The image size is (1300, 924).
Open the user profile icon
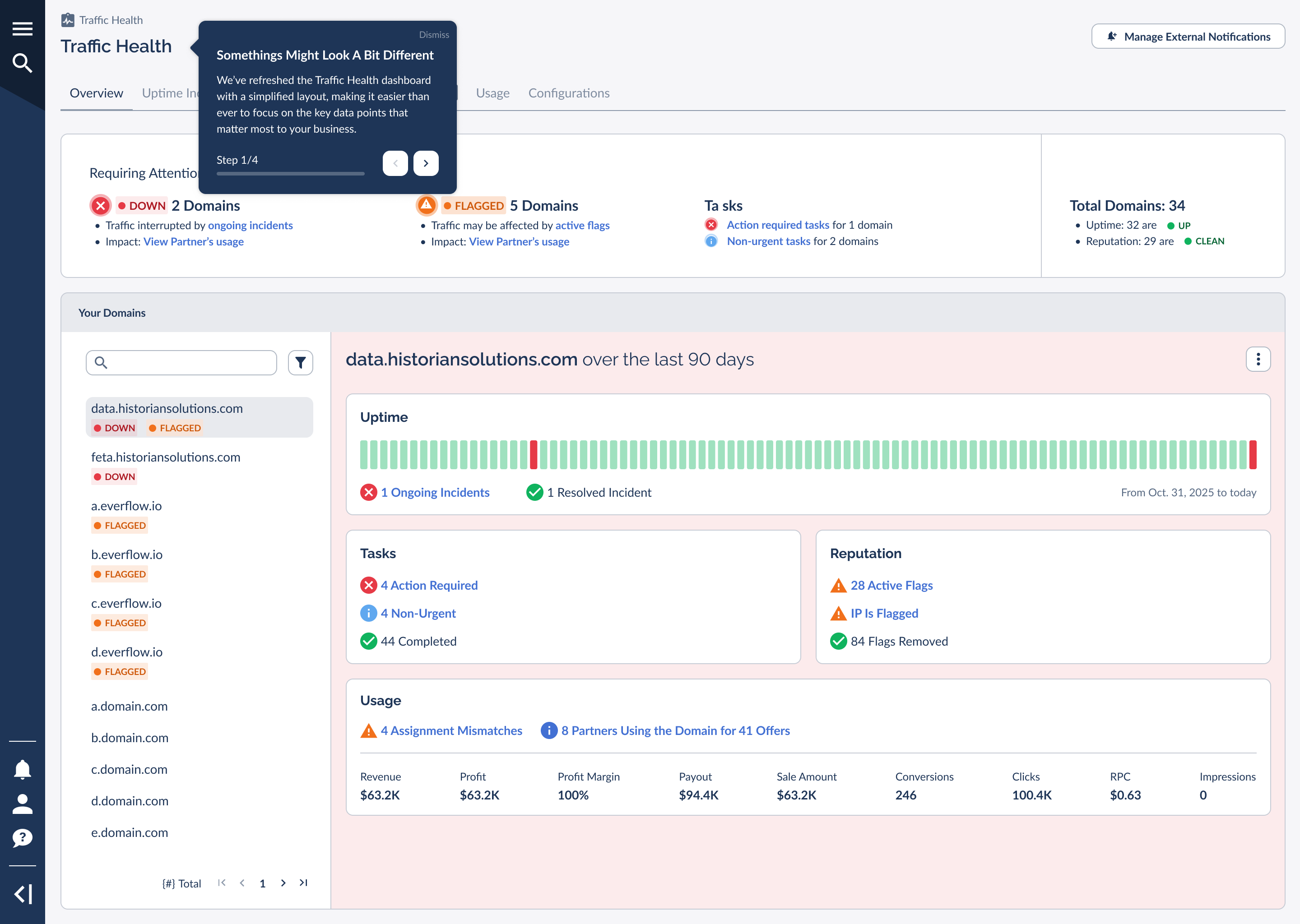tap(22, 804)
